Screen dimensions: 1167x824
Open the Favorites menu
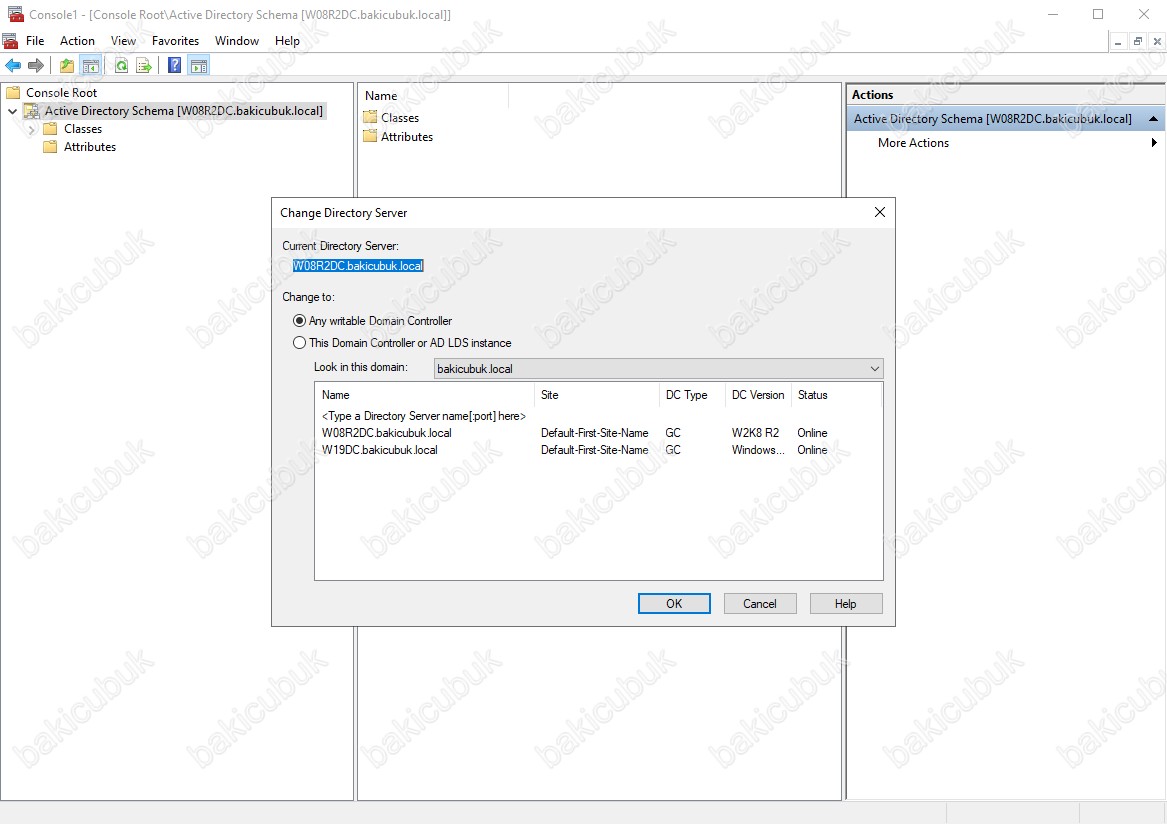pyautogui.click(x=176, y=41)
